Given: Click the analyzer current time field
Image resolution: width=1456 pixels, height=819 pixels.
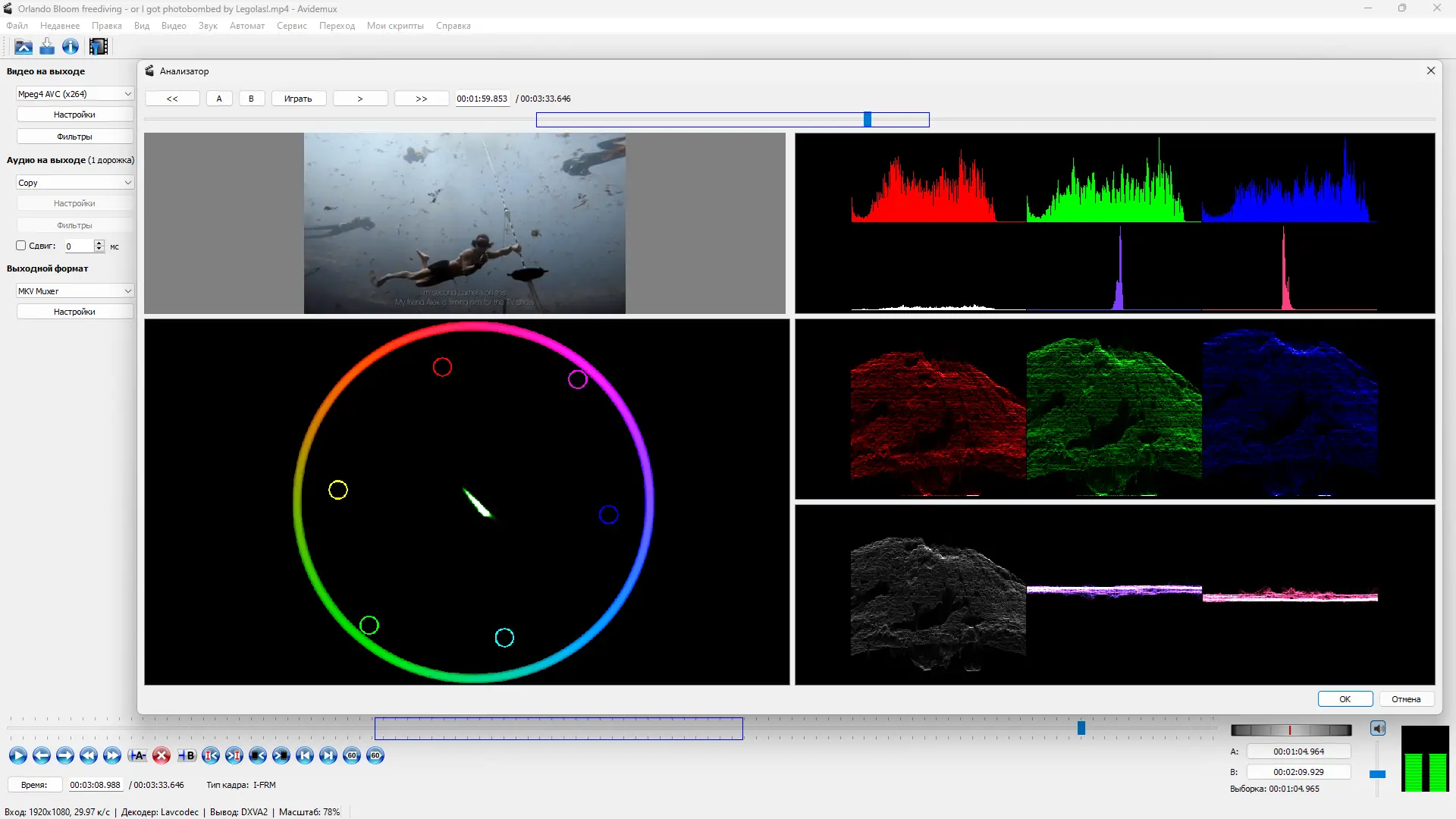Looking at the screenshot, I should [x=482, y=99].
